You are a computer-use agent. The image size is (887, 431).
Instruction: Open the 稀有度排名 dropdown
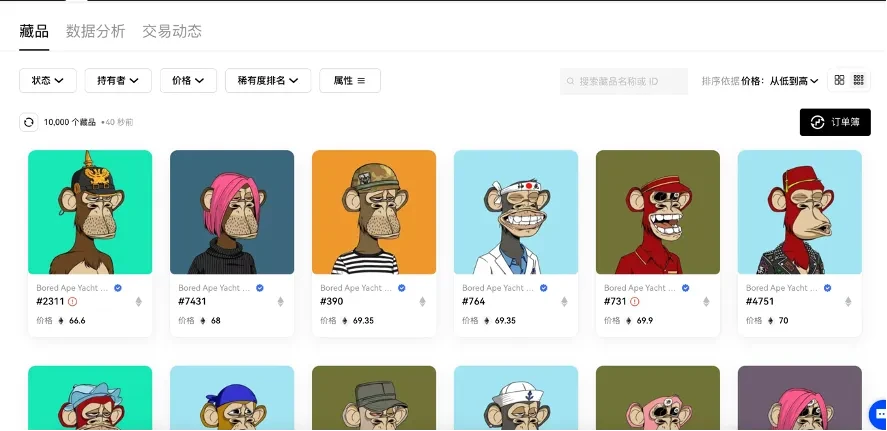point(268,80)
